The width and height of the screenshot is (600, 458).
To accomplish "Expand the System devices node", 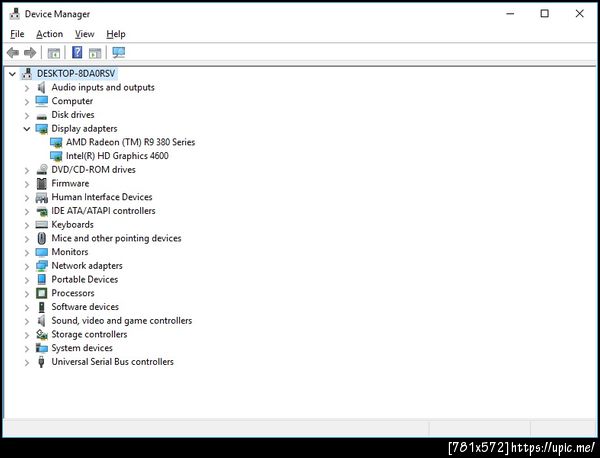I will (26, 349).
